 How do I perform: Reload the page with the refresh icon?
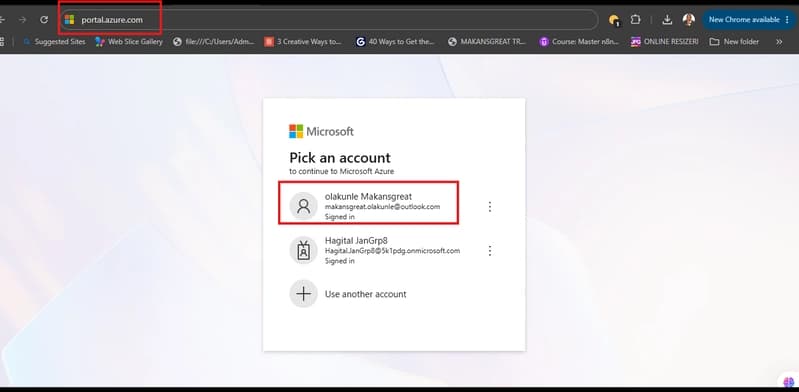44,20
